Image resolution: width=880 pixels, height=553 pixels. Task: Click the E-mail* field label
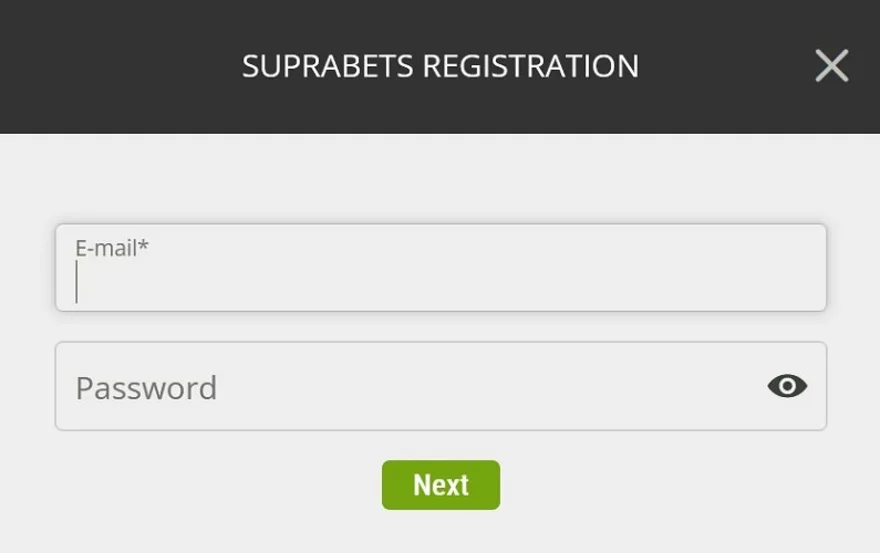pos(112,248)
